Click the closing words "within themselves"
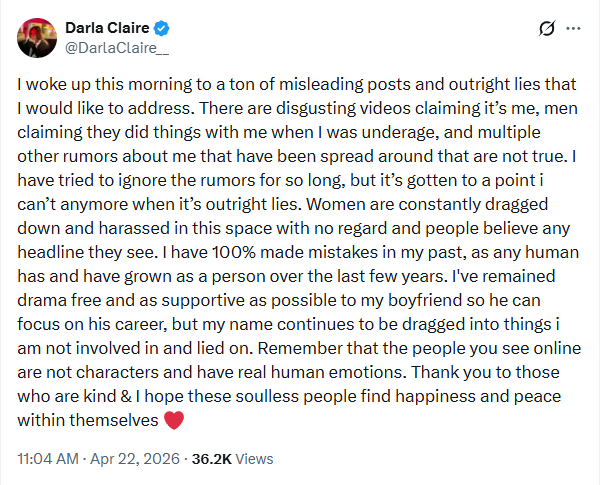This screenshot has height=485, width=601. (x=88, y=420)
